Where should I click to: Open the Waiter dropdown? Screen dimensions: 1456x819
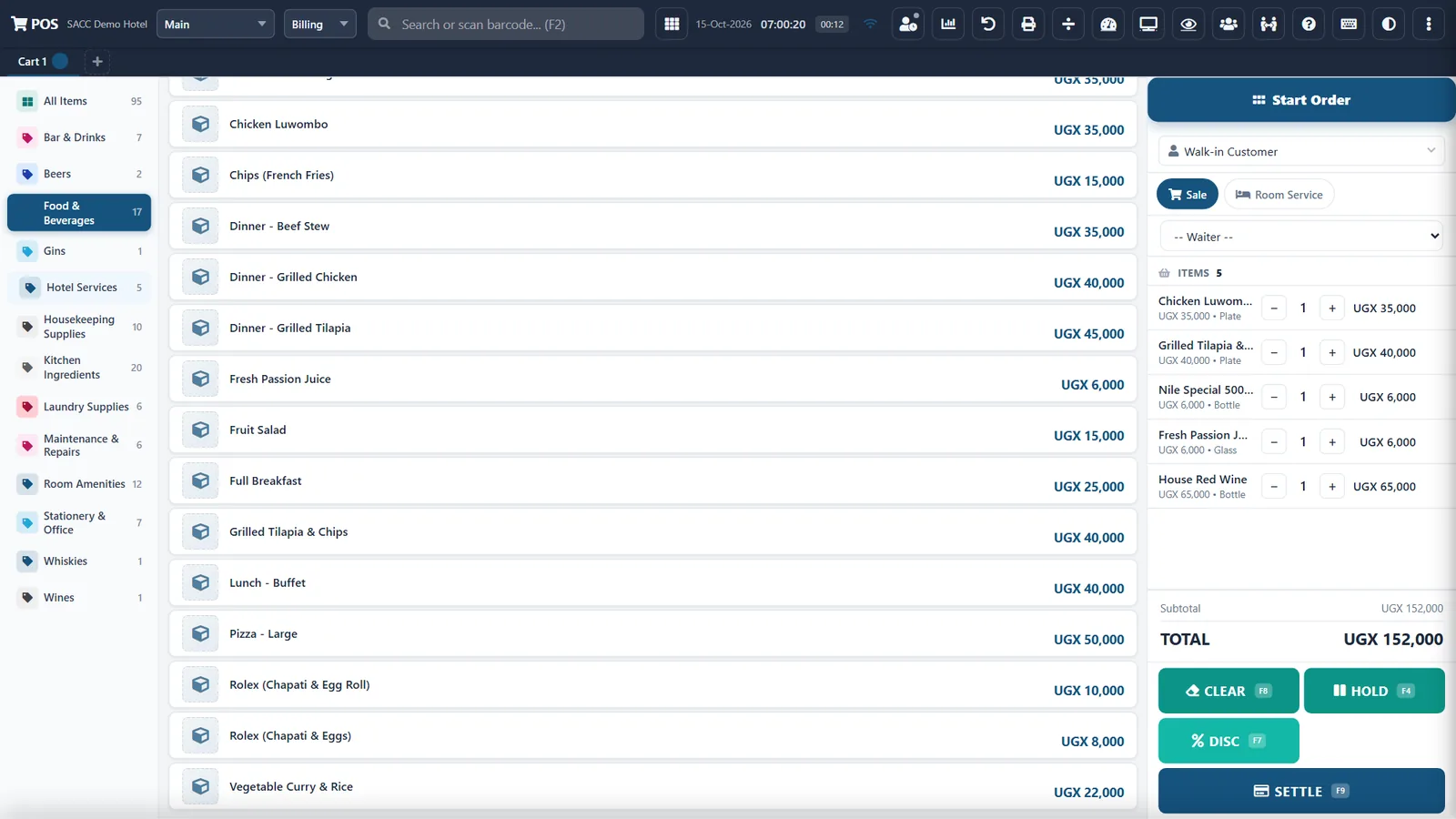click(x=1301, y=237)
